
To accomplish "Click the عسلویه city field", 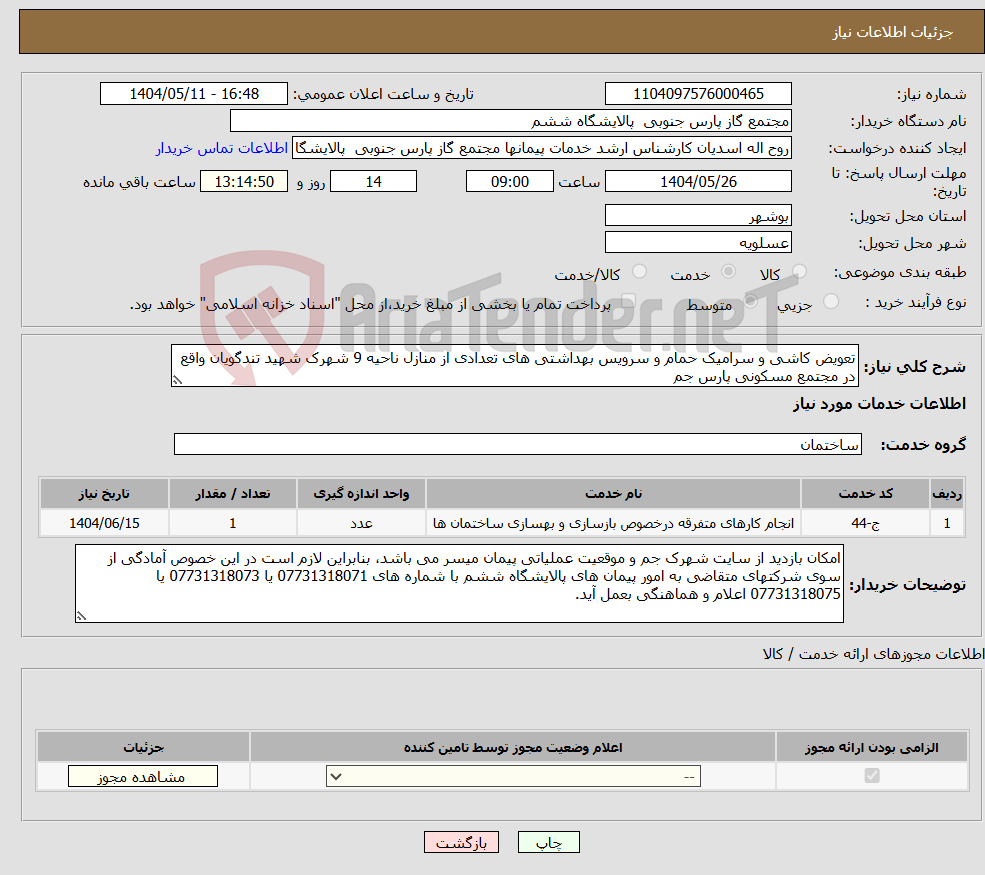I will pyautogui.click(x=697, y=242).
